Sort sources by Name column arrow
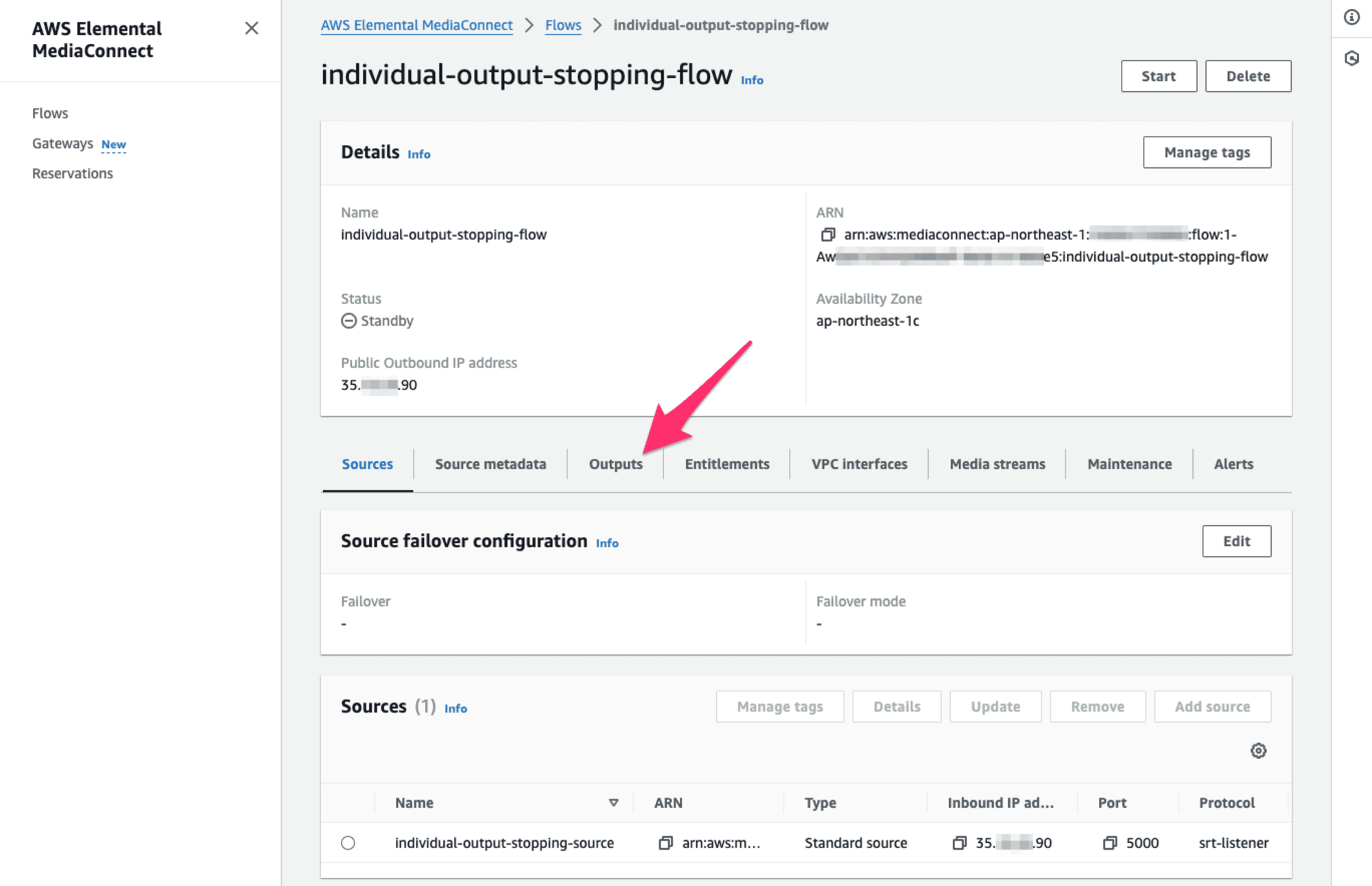Viewport: 1372px width, 886px height. point(613,803)
